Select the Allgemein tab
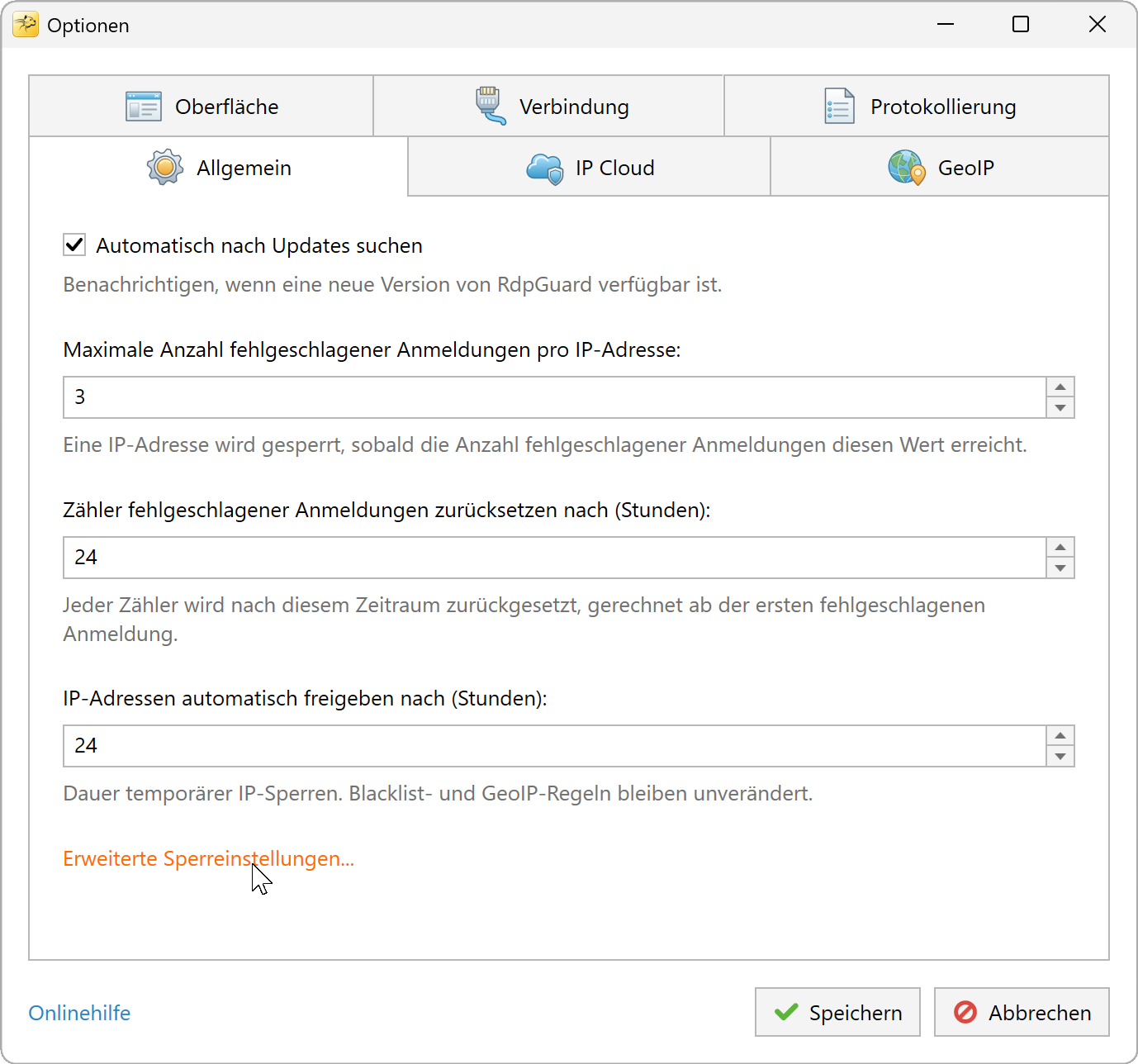Image resolution: width=1138 pixels, height=1064 pixels. [x=219, y=168]
